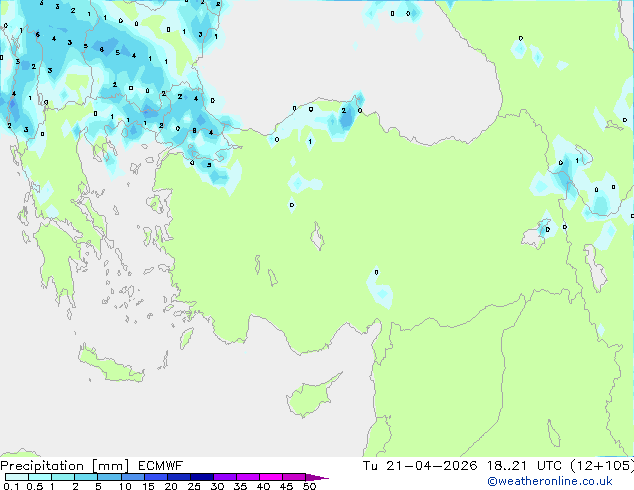Click the 'UTC' label
The width and height of the screenshot is (634, 490).
pos(549,466)
